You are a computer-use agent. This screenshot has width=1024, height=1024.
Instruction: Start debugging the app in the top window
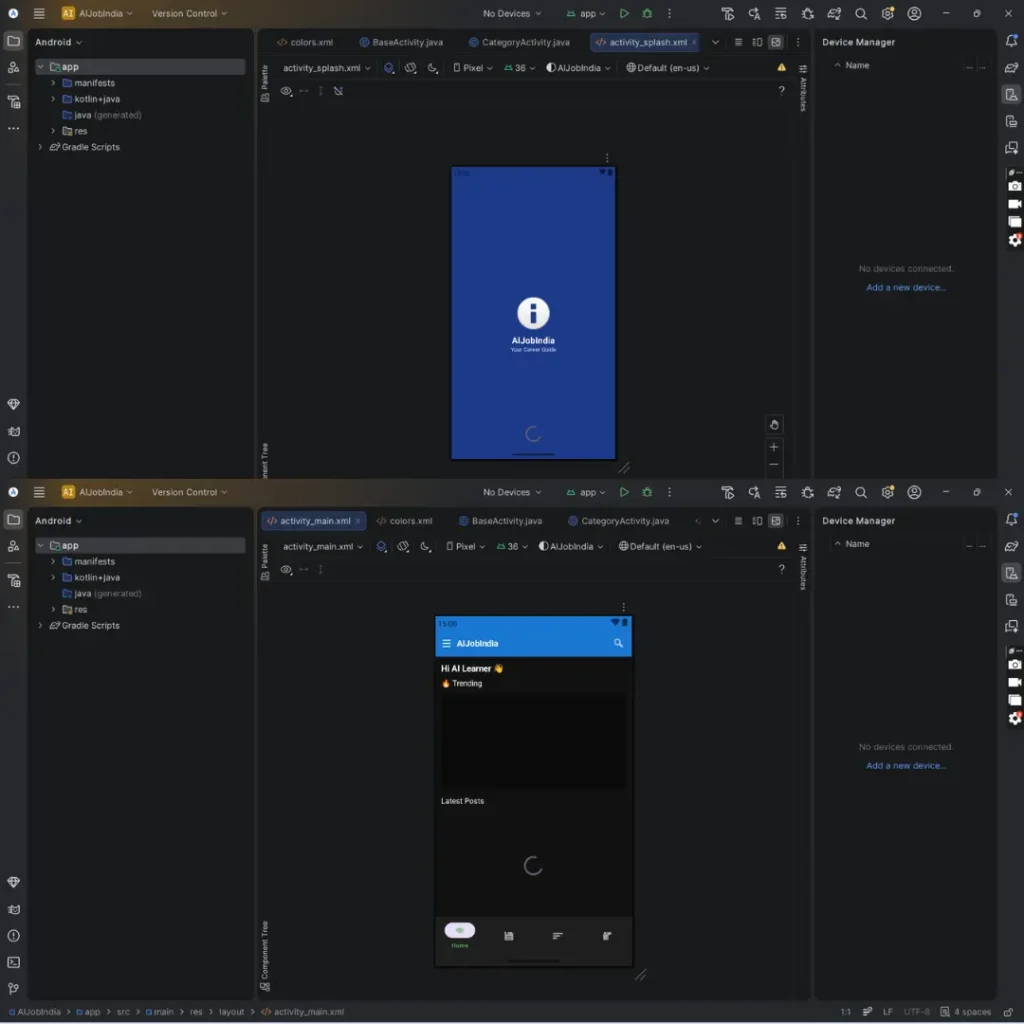coord(647,13)
